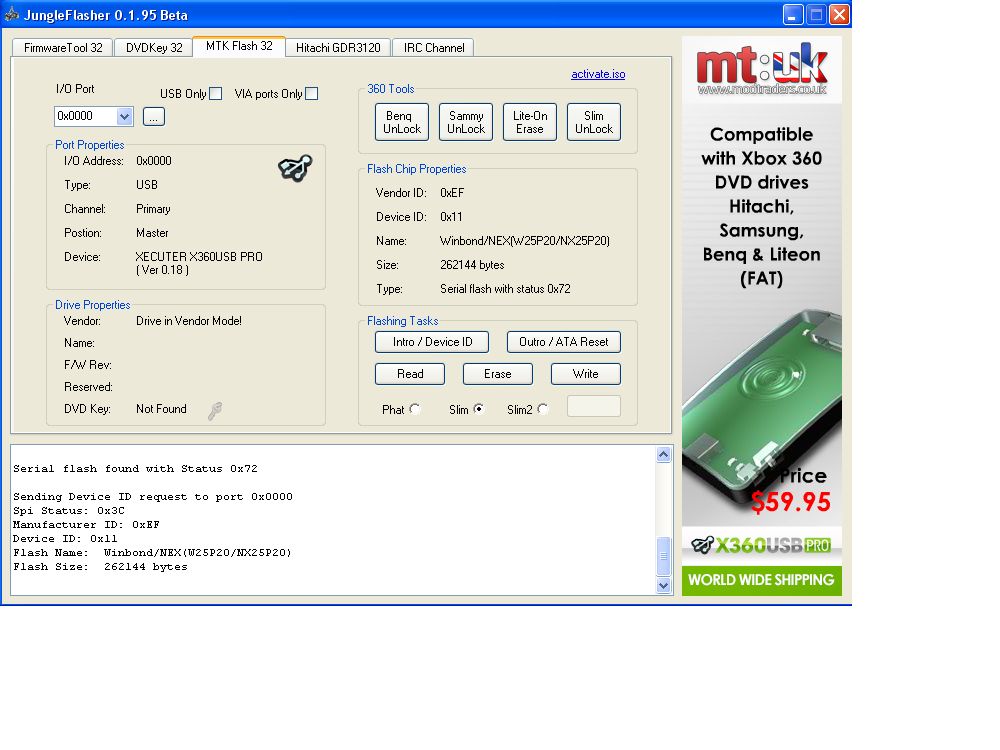Screen dimensions: 1000x750
Task: Open the IRC Channel tab
Action: [x=434, y=48]
